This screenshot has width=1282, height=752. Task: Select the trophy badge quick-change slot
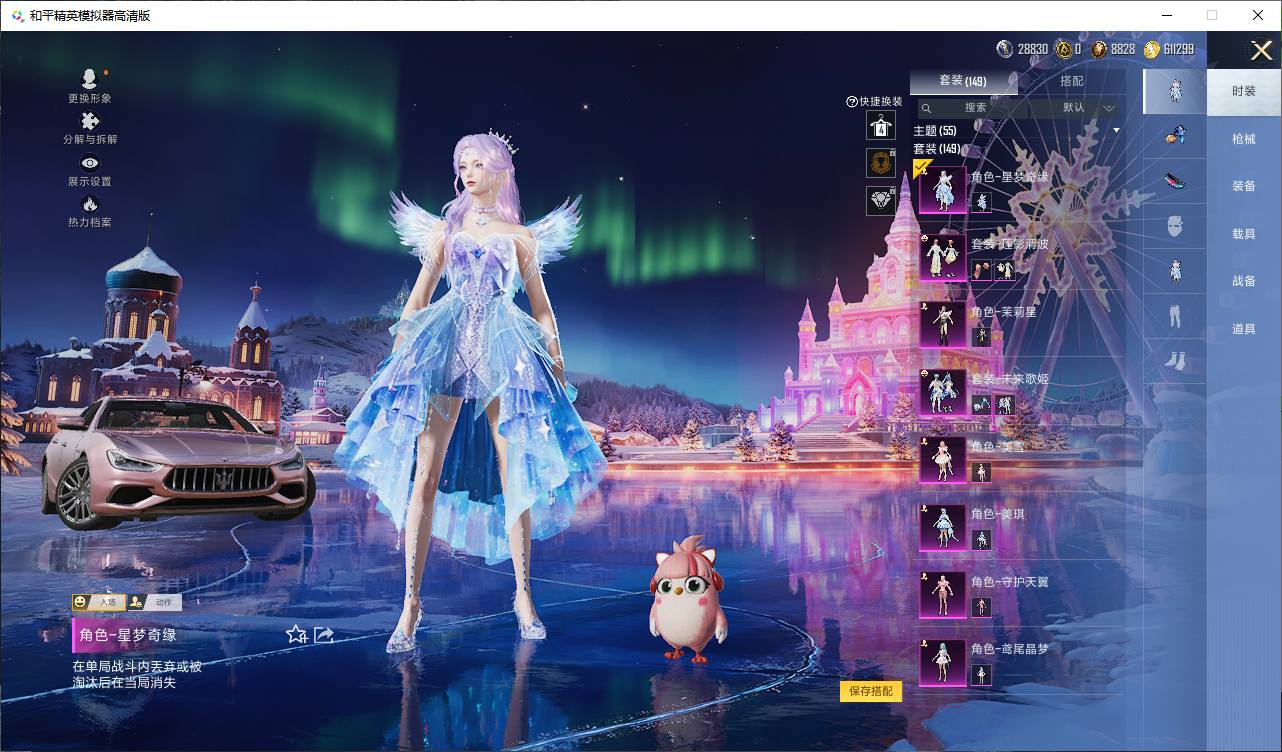pyautogui.click(x=881, y=163)
